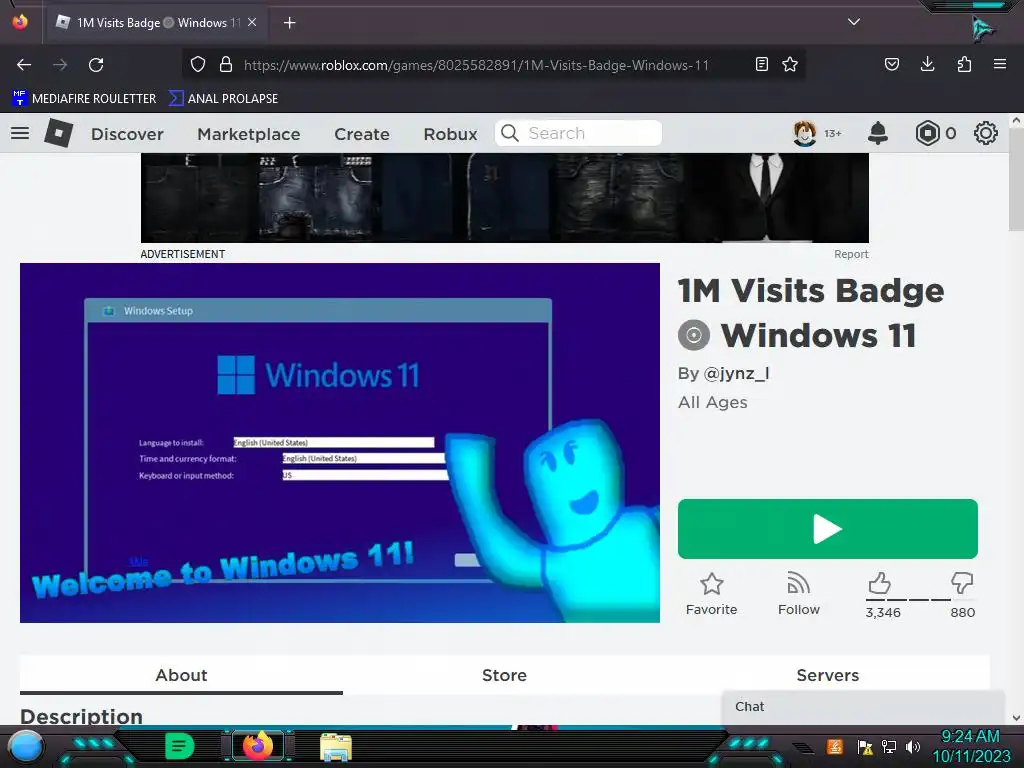This screenshot has height=768, width=1024.
Task: Open Robux in Roblox navigation
Action: click(x=451, y=134)
